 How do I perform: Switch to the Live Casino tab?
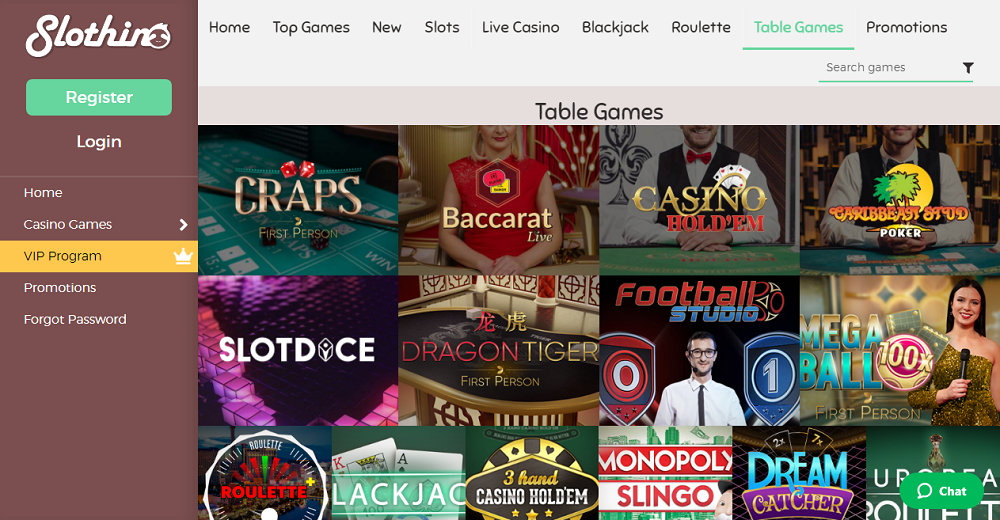coord(520,27)
